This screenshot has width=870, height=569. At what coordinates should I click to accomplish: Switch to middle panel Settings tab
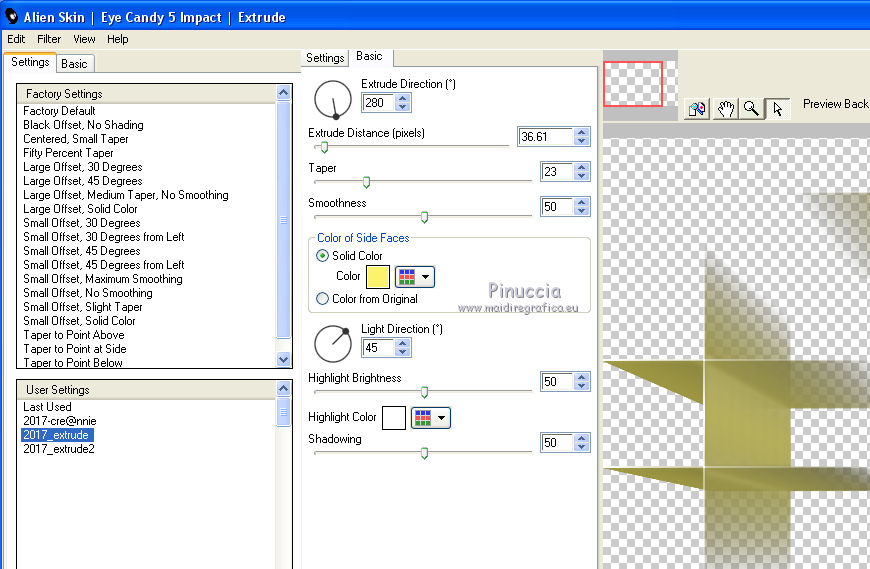[325, 58]
